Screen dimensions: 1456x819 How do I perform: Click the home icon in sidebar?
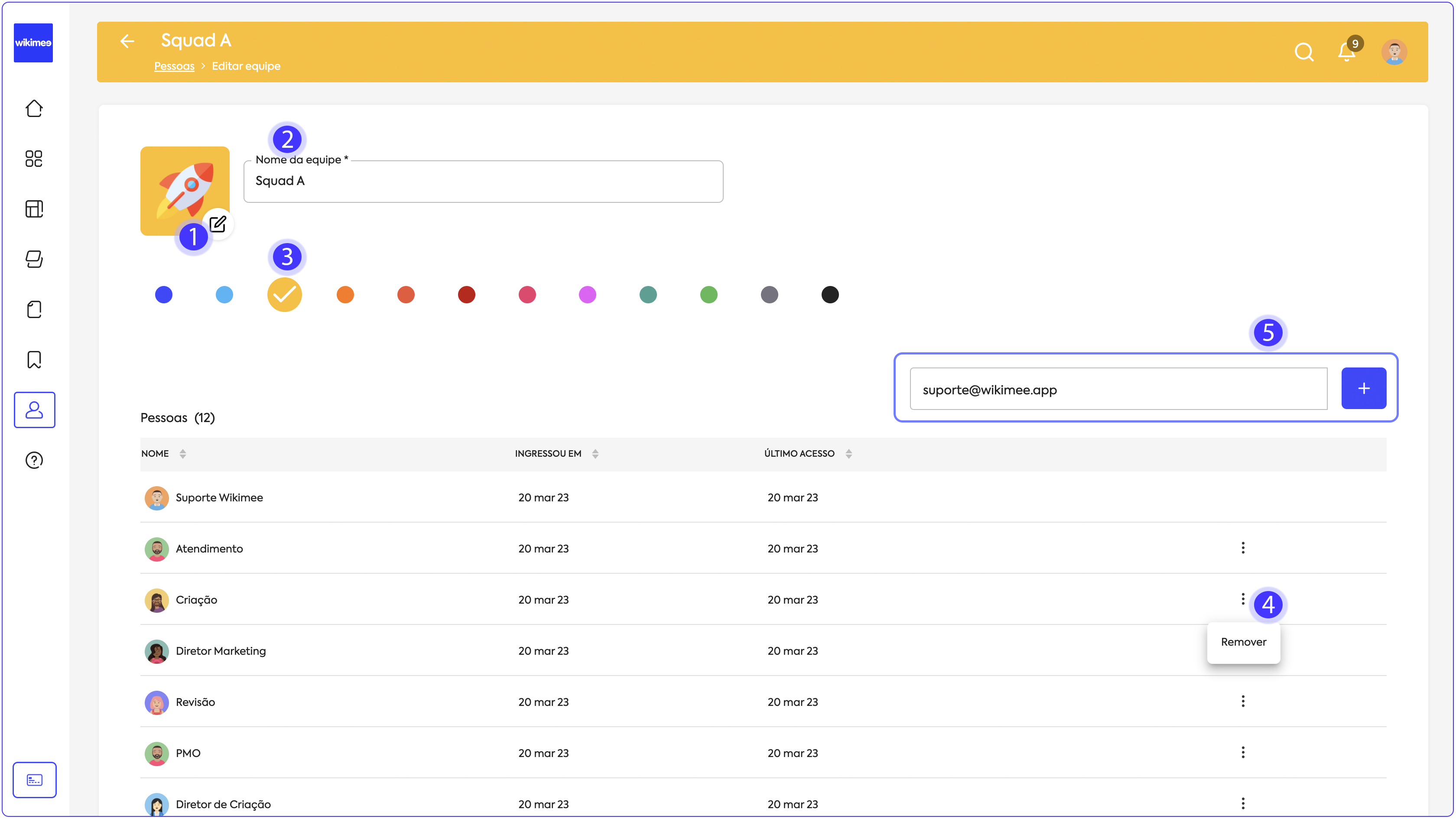pyautogui.click(x=34, y=108)
